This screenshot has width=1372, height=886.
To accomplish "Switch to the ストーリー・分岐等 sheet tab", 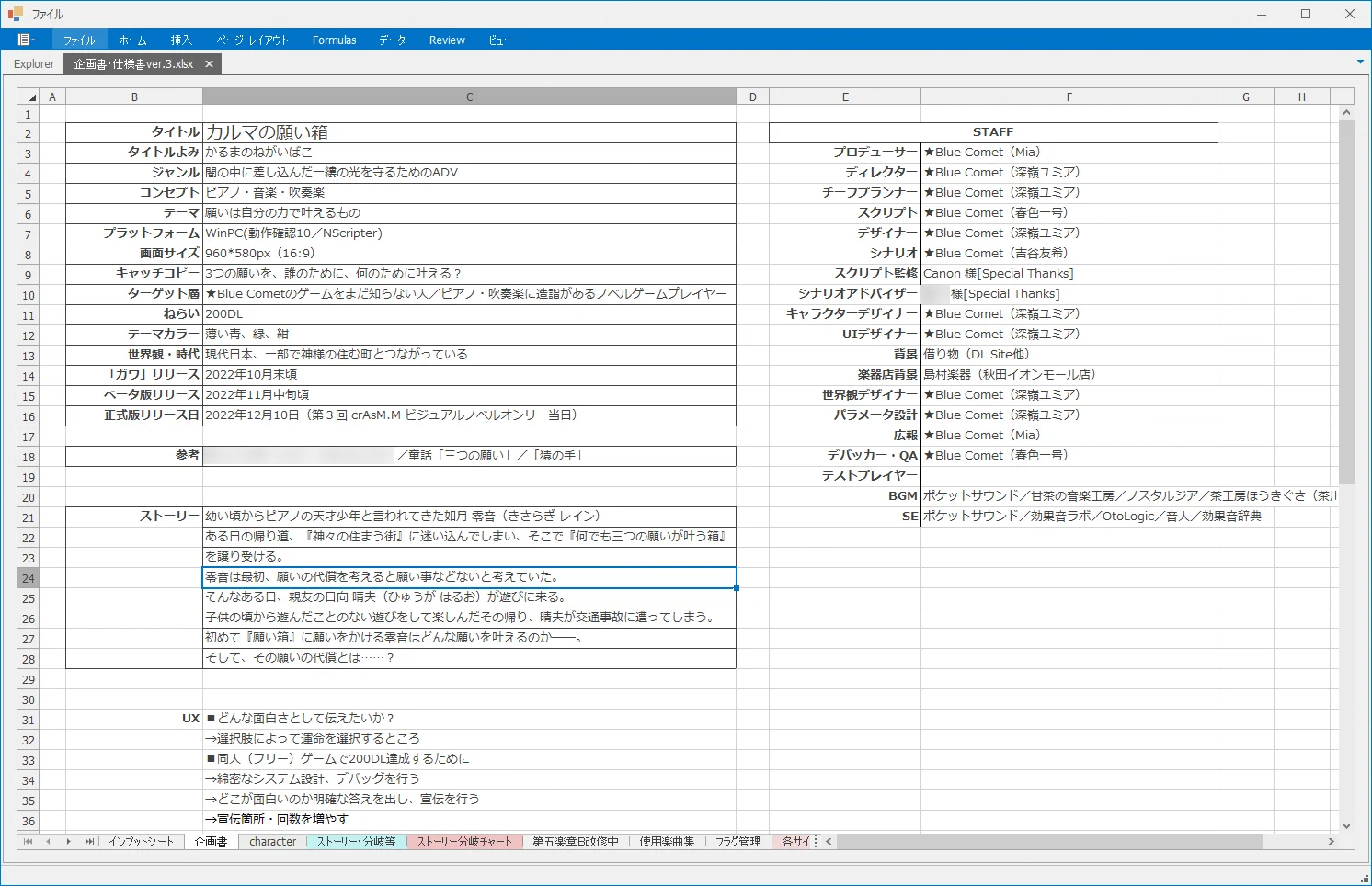I will click(x=357, y=841).
